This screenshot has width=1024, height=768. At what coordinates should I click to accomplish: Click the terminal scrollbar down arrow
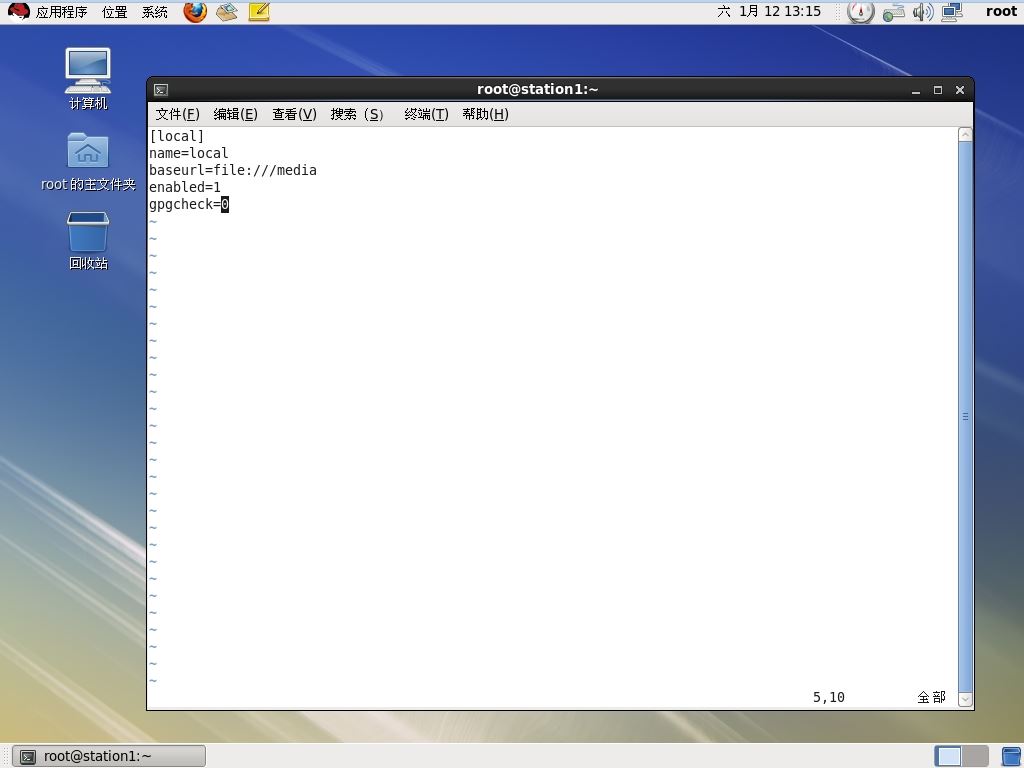(965, 699)
